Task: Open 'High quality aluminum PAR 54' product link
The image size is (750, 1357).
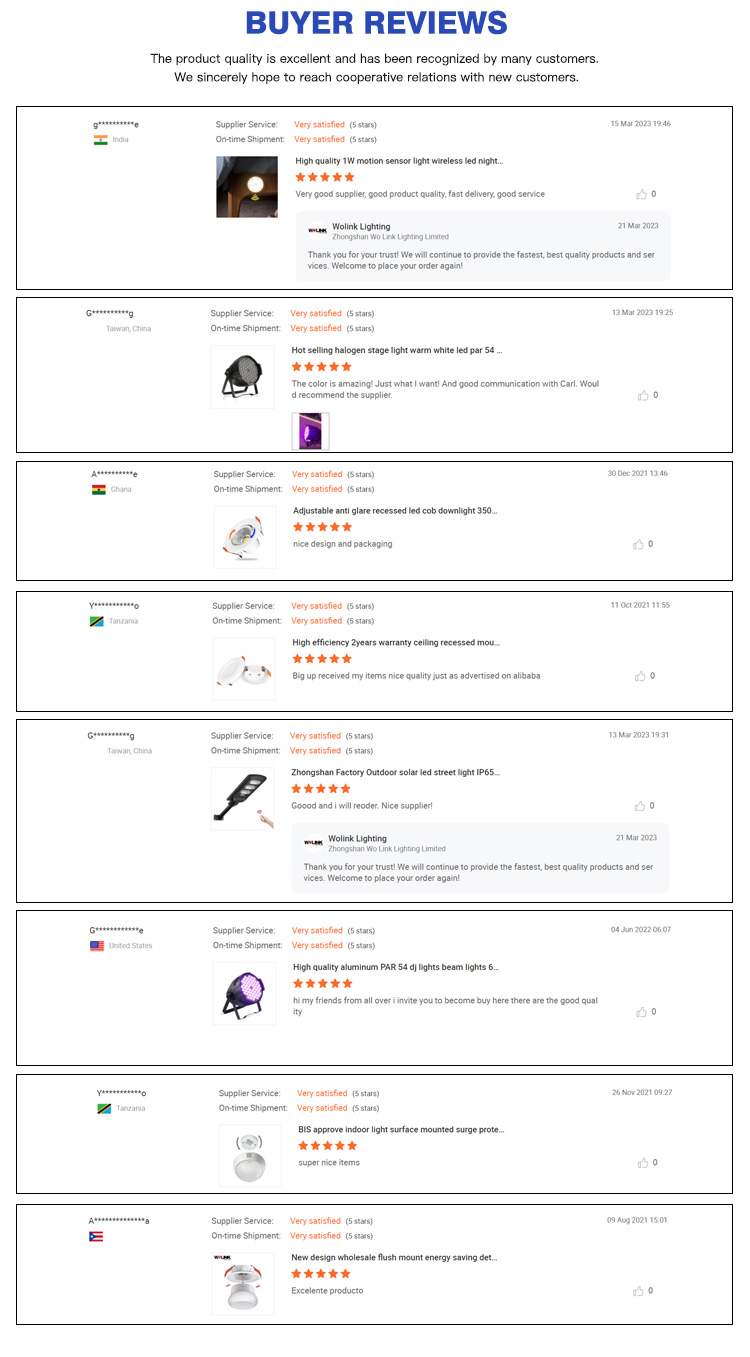Action: tap(396, 967)
